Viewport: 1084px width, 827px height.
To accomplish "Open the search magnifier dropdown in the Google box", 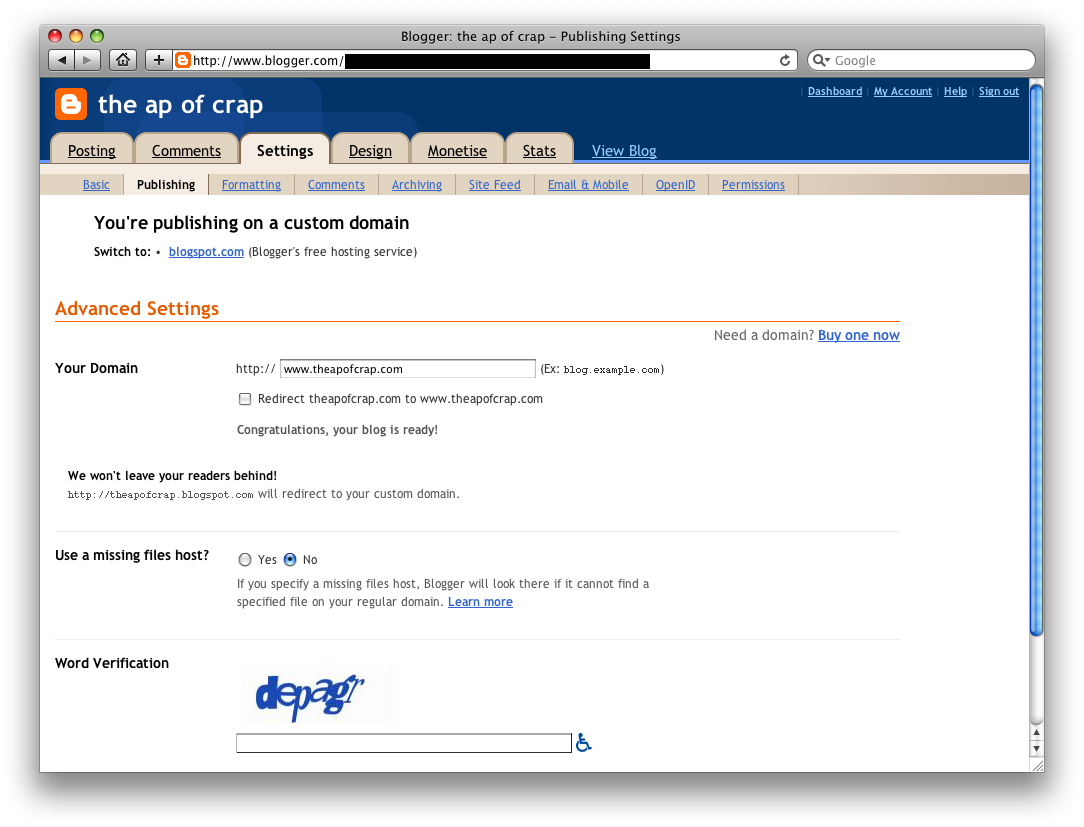I will [x=821, y=60].
